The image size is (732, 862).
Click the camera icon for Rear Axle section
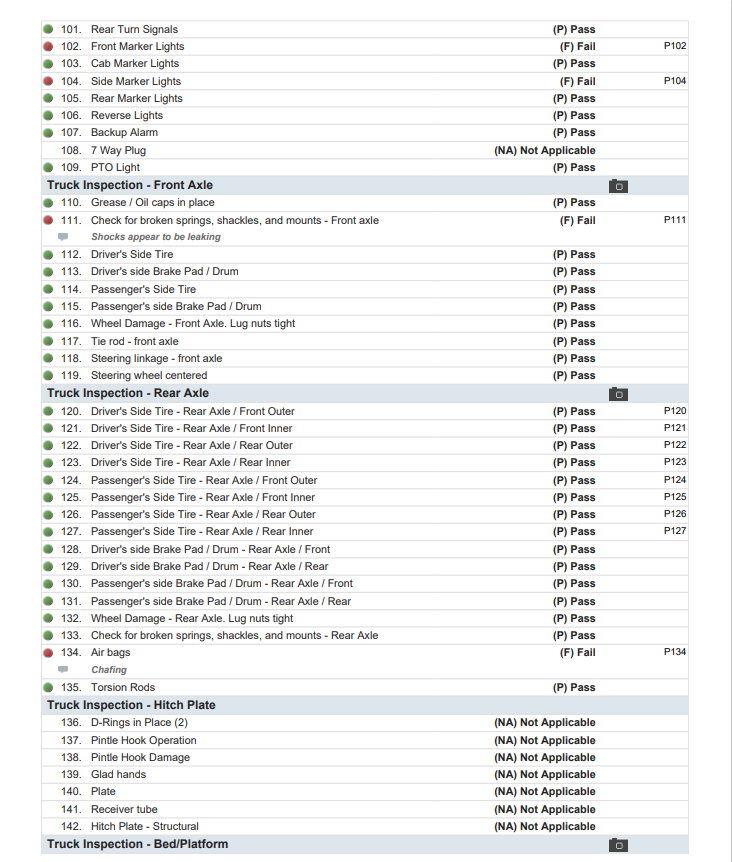point(618,394)
